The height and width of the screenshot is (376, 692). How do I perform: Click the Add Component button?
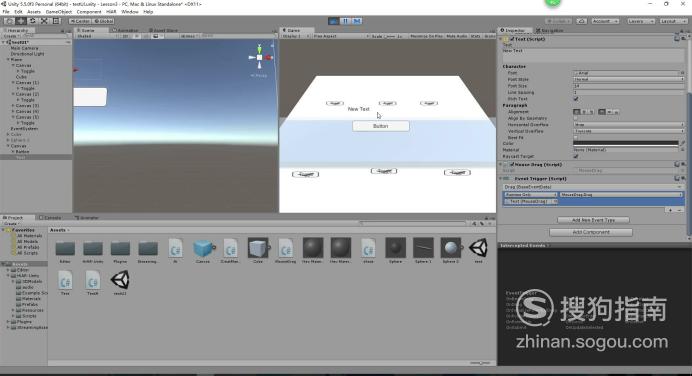click(590, 232)
